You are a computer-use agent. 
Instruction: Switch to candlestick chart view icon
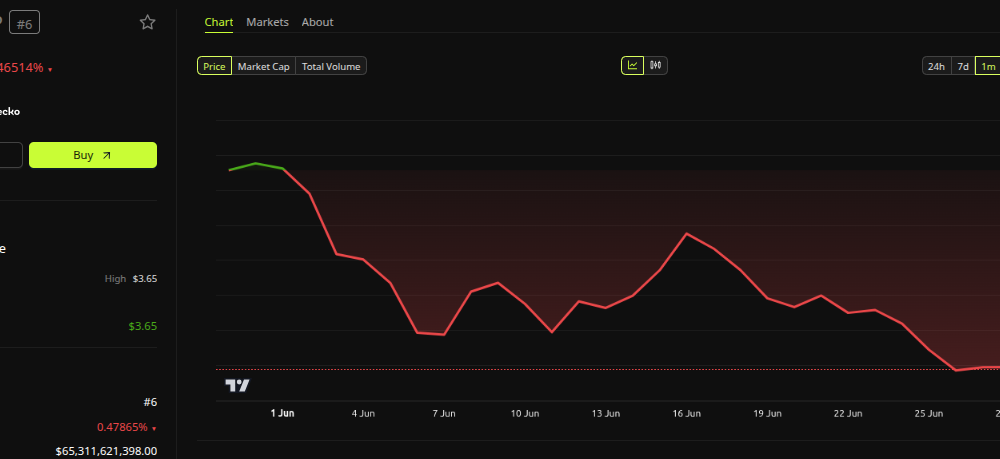(656, 66)
